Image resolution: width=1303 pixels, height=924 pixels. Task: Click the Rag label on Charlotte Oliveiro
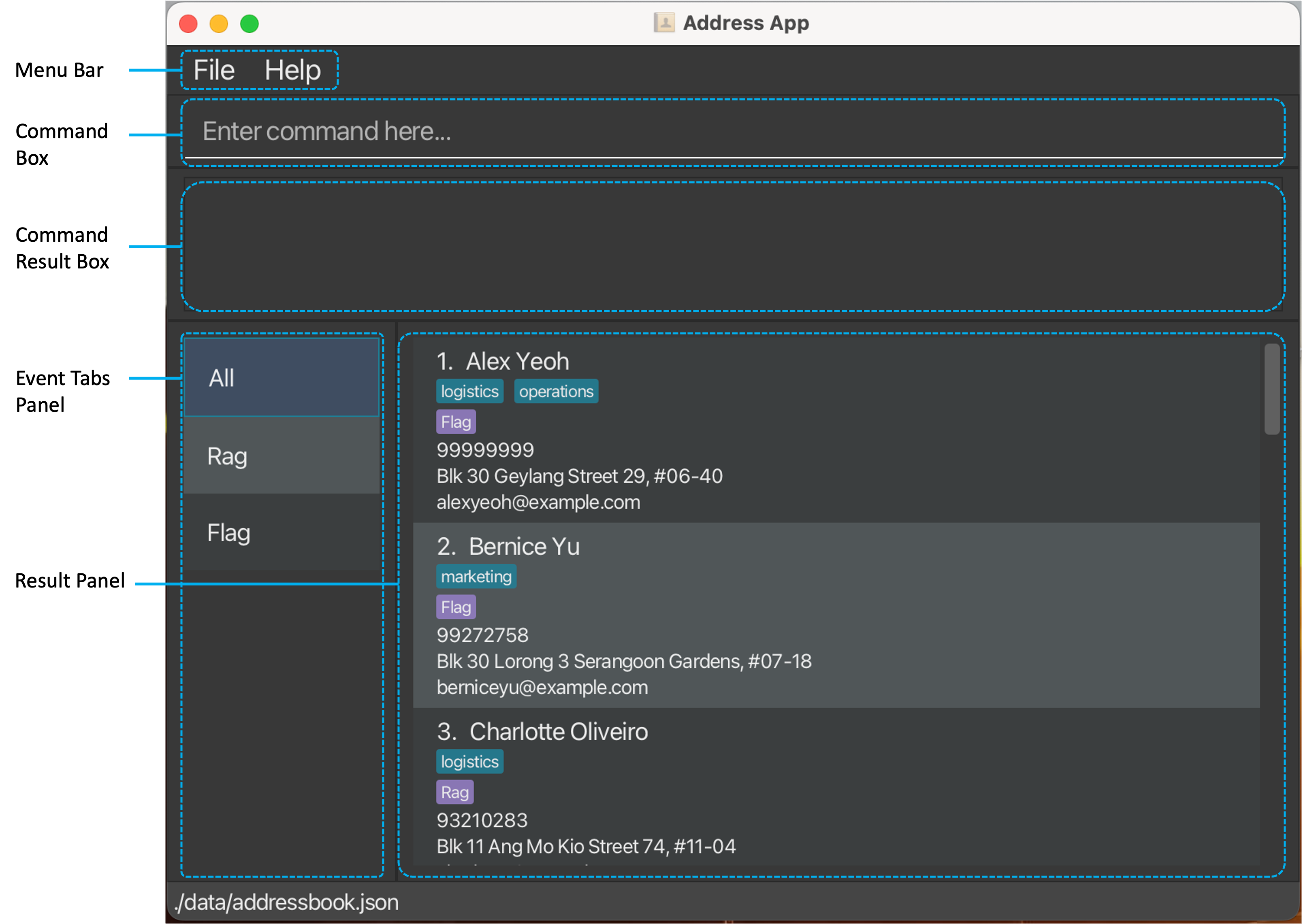tap(454, 792)
